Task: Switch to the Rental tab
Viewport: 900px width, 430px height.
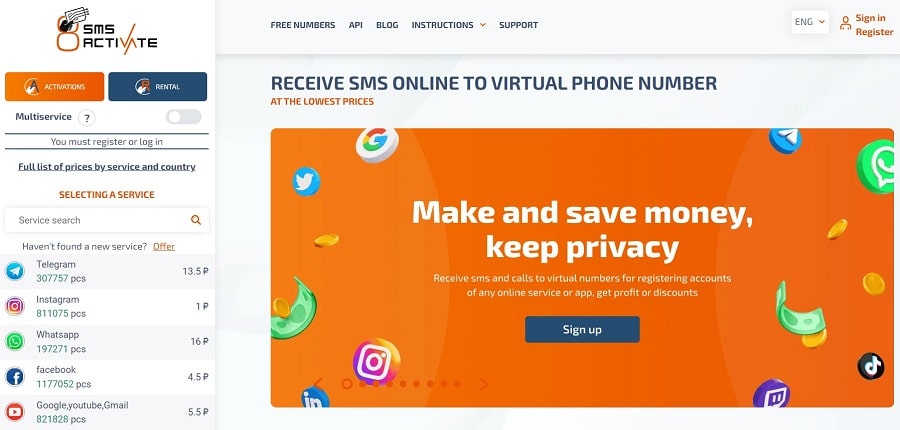Action: (157, 87)
